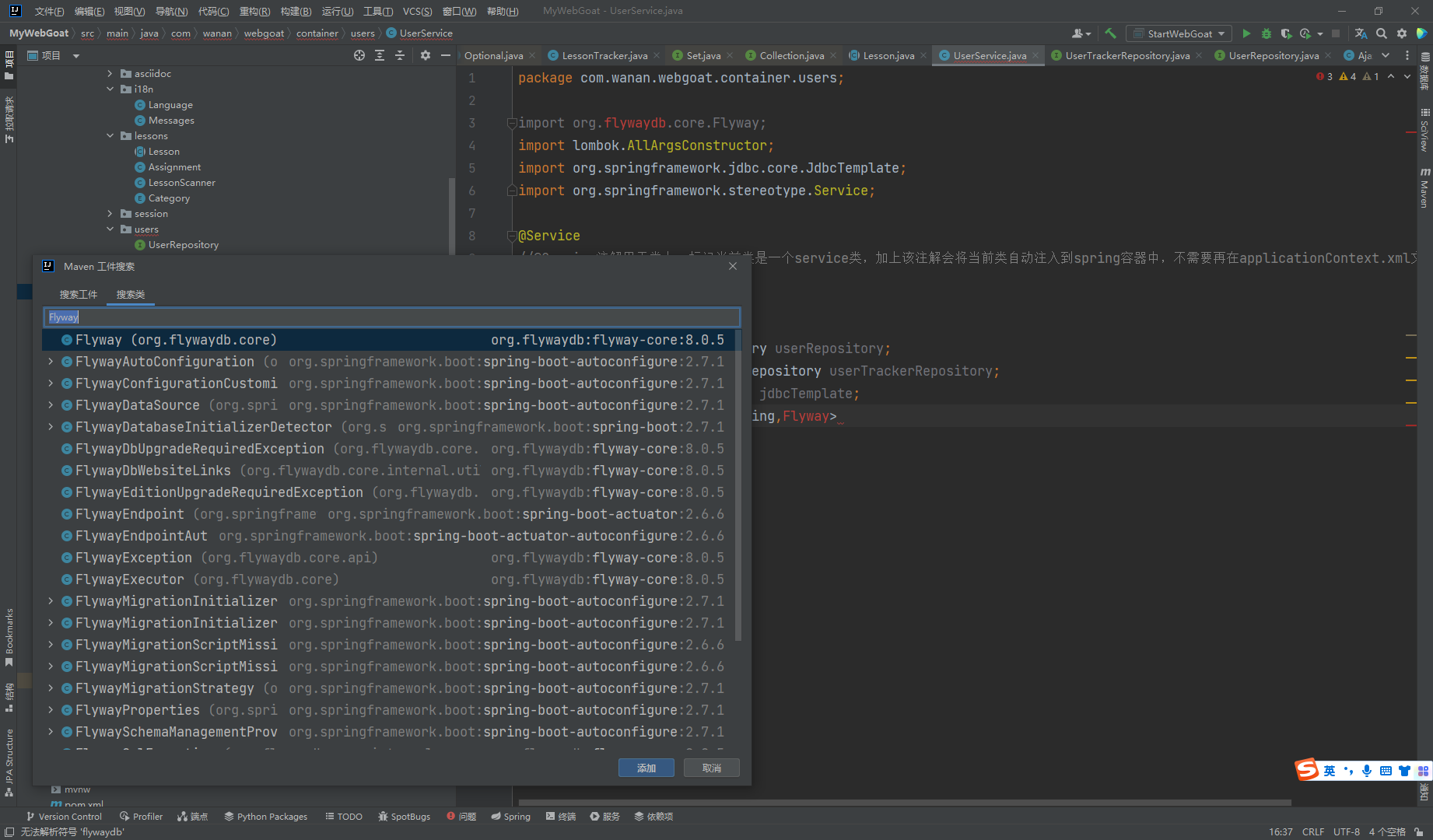
Task: Click the editor horizontal scrollbar
Action: [x=905, y=803]
